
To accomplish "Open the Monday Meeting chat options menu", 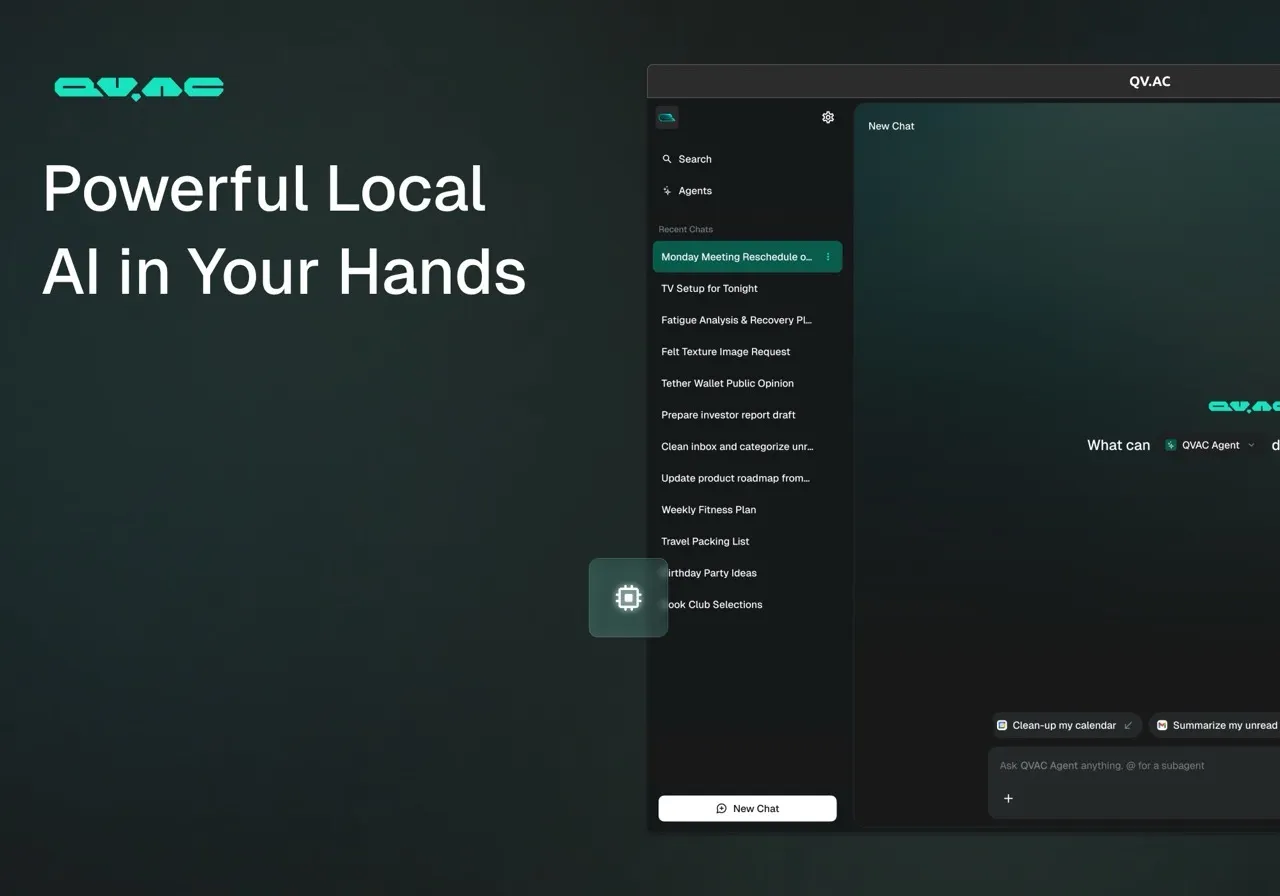I will 828,257.
